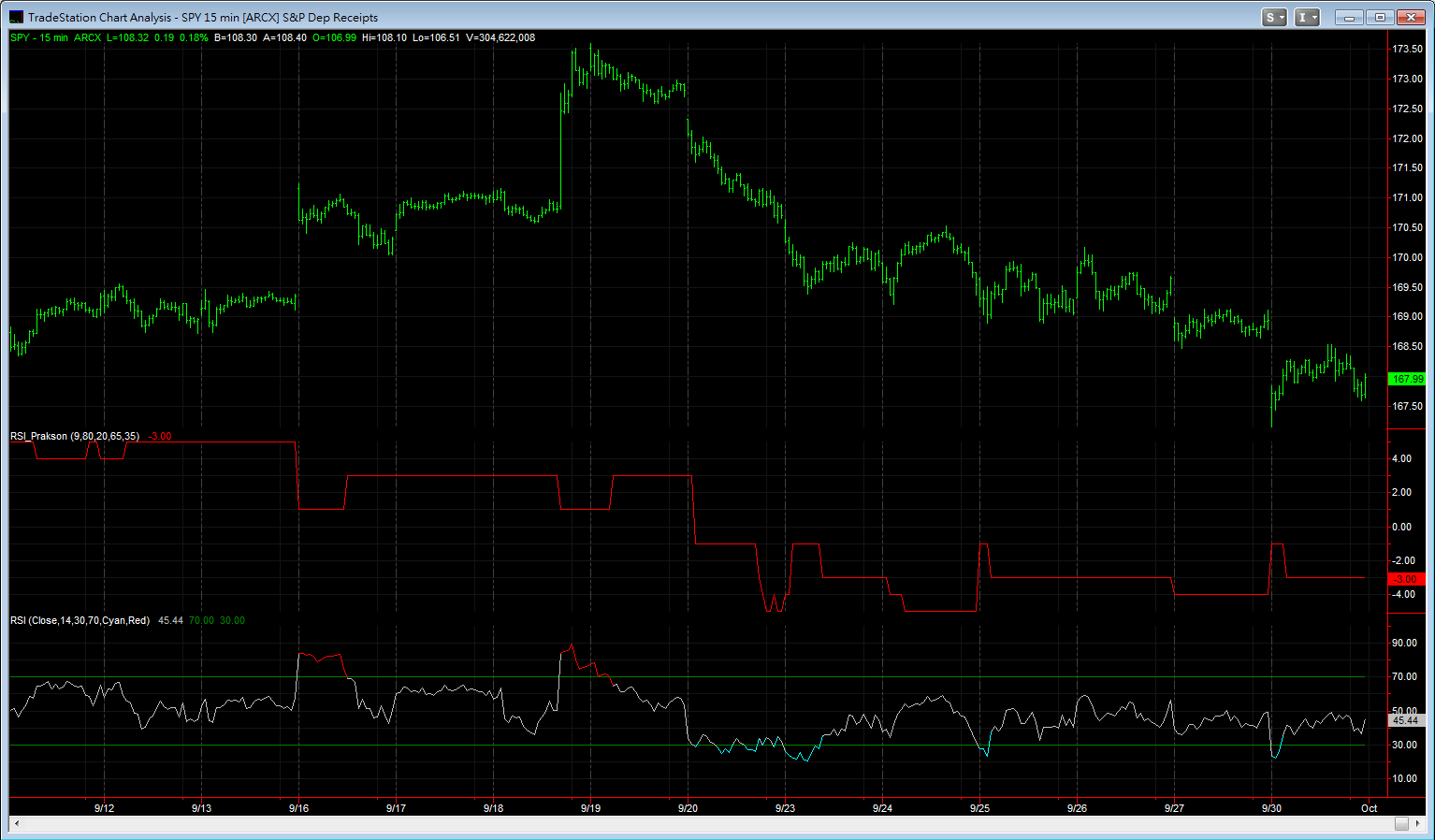Click the 10.00 label on RSI axis

point(1404,779)
